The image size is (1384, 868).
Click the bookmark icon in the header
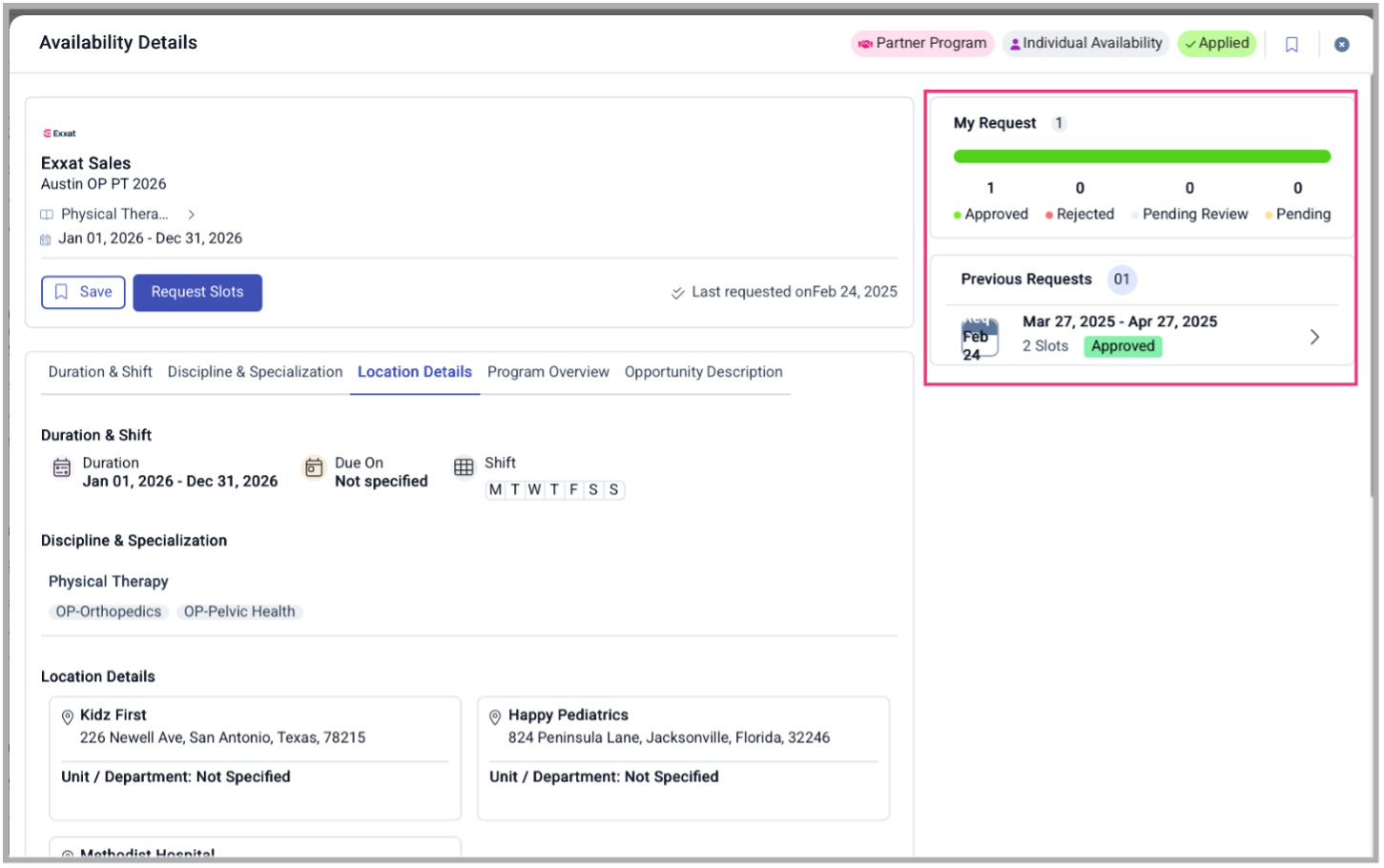1291,44
